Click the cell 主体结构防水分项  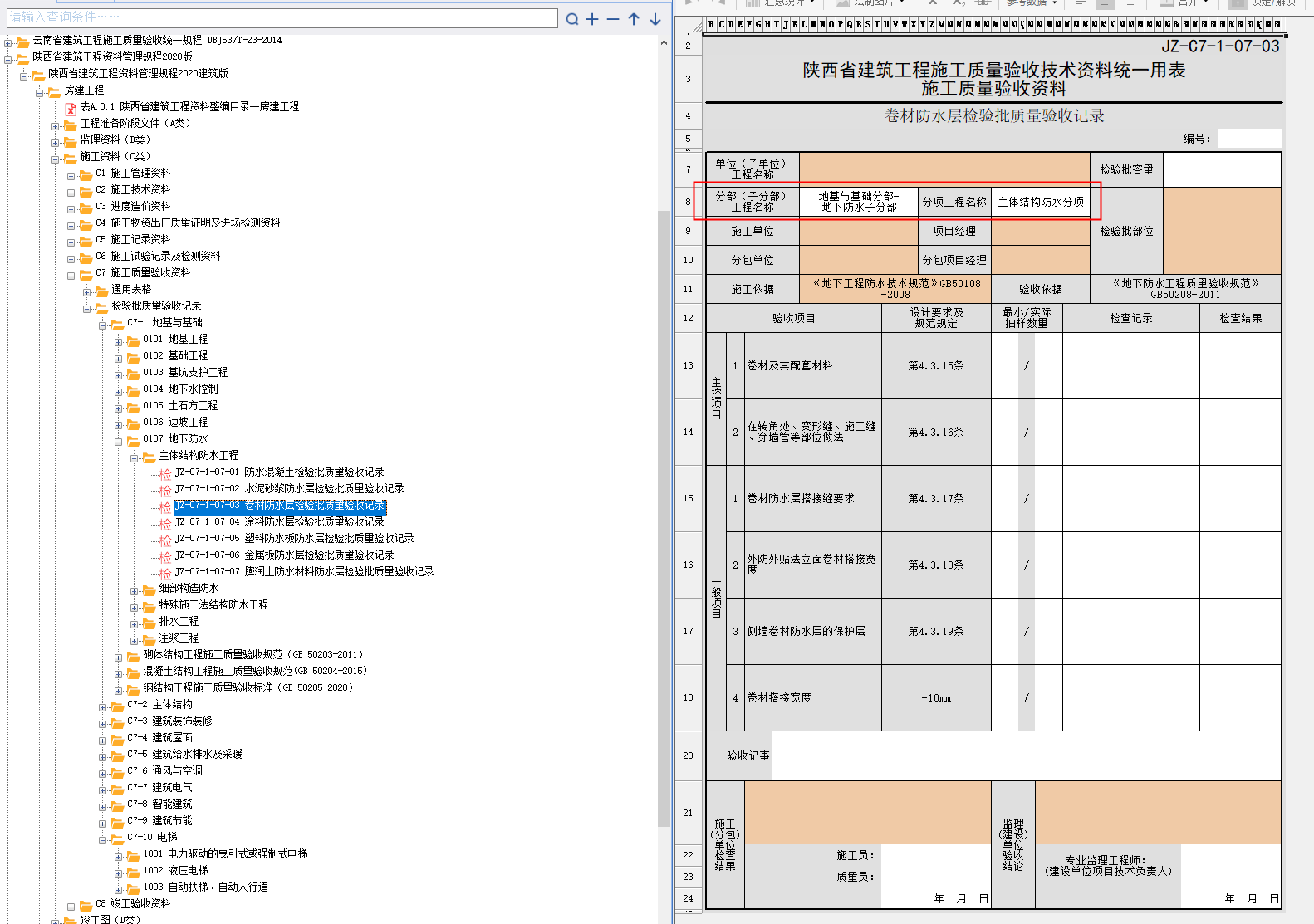point(1041,202)
